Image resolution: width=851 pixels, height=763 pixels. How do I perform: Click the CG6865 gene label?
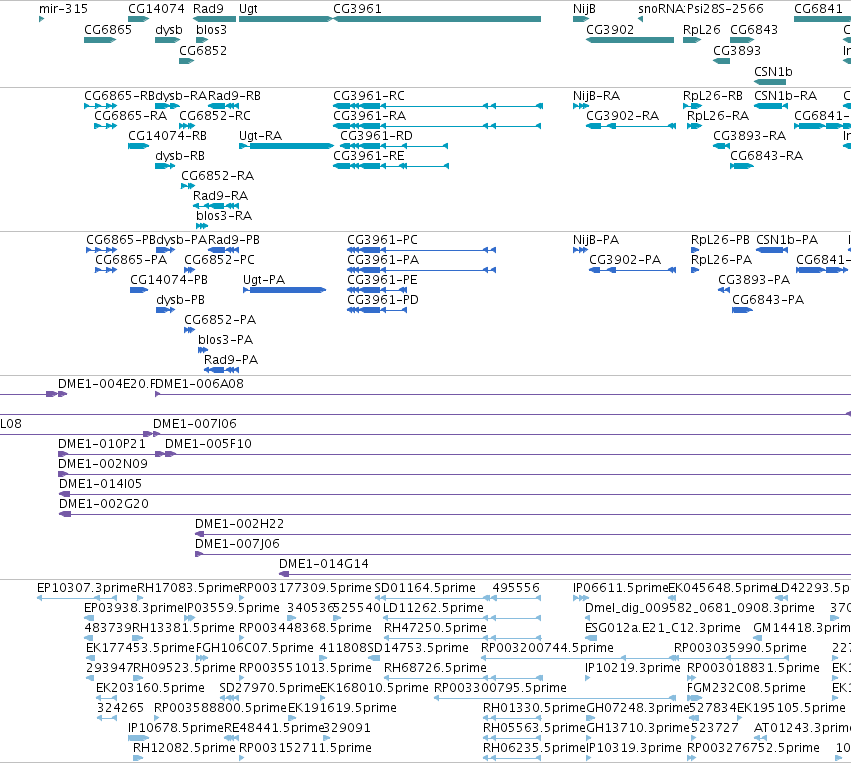tap(108, 29)
